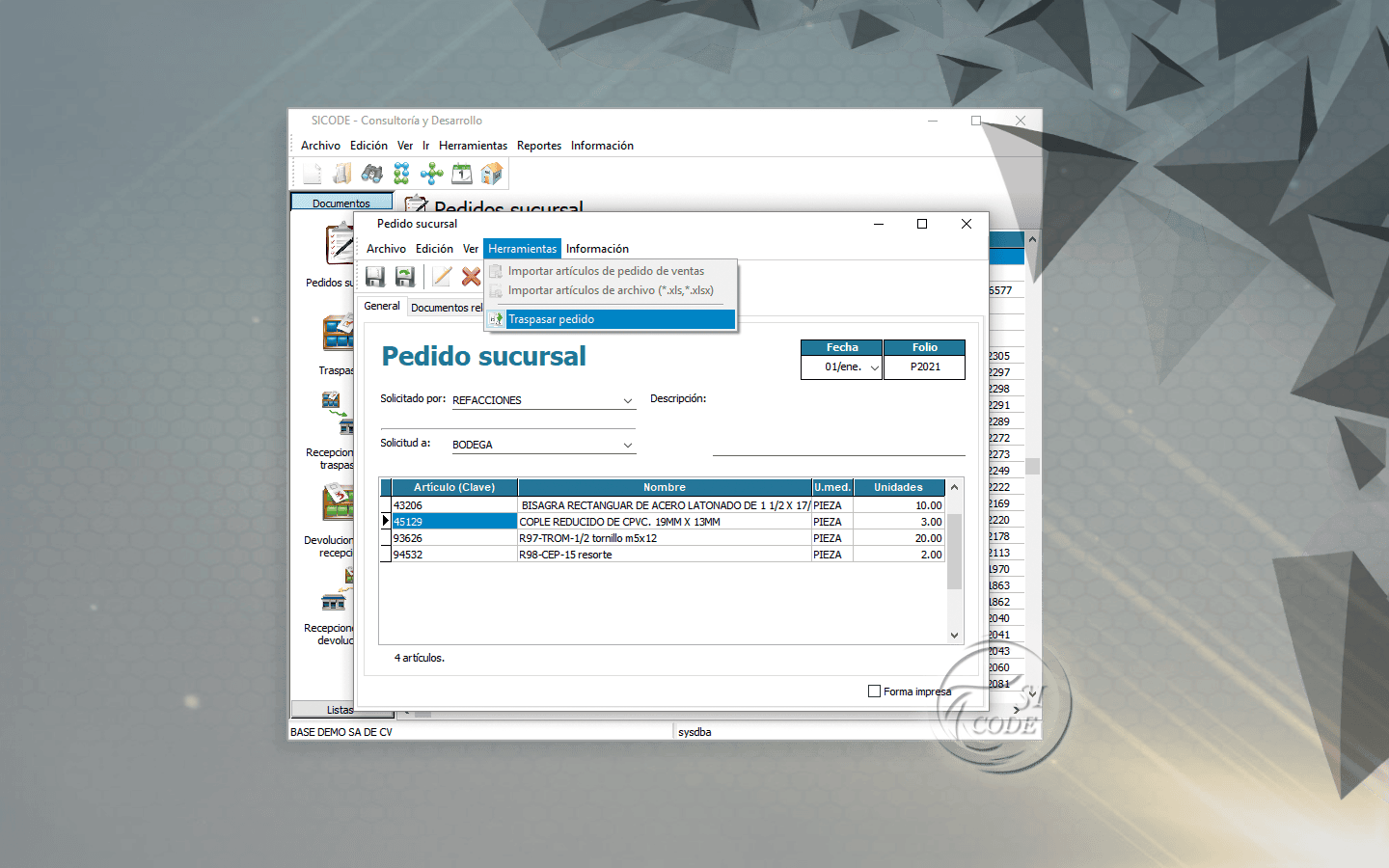Click the save floppy disk icon
This screenshot has height=868, width=1389.
pyautogui.click(x=375, y=277)
